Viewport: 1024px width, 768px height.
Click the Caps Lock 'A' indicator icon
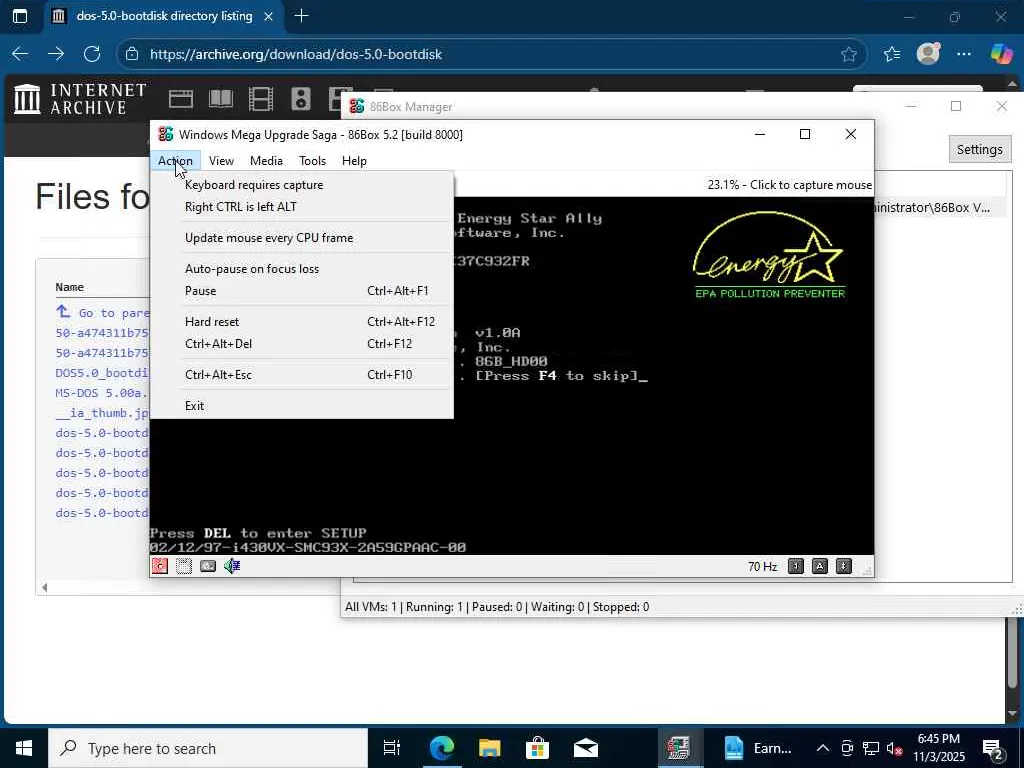pos(820,566)
